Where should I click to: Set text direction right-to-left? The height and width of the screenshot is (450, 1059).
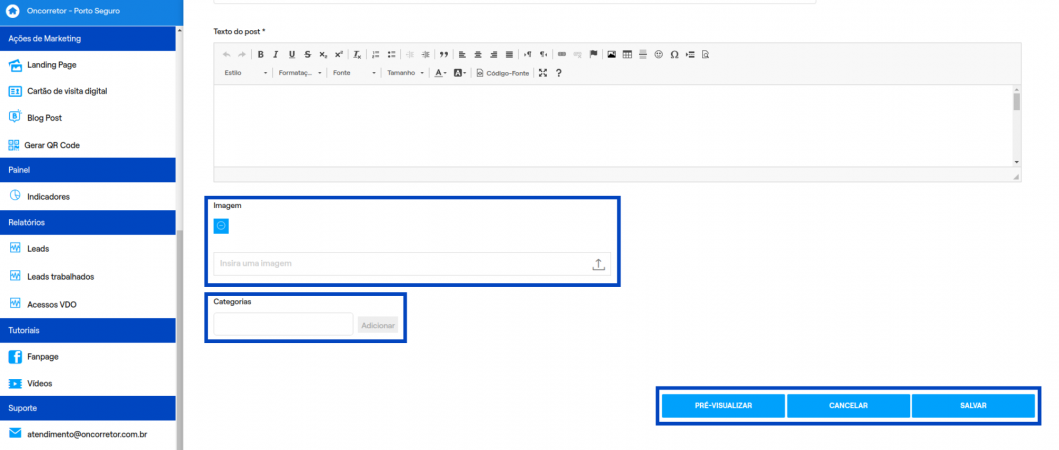(543, 55)
